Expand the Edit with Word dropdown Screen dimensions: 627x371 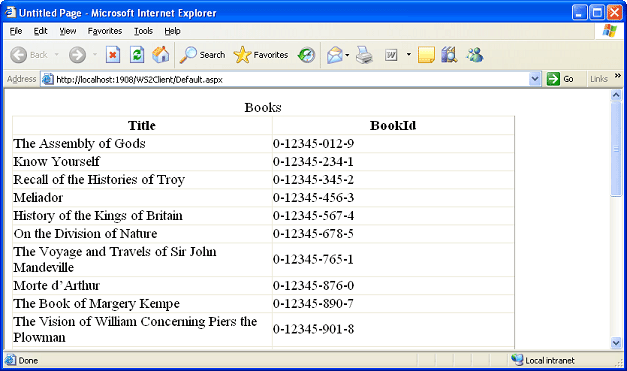(x=408, y=54)
